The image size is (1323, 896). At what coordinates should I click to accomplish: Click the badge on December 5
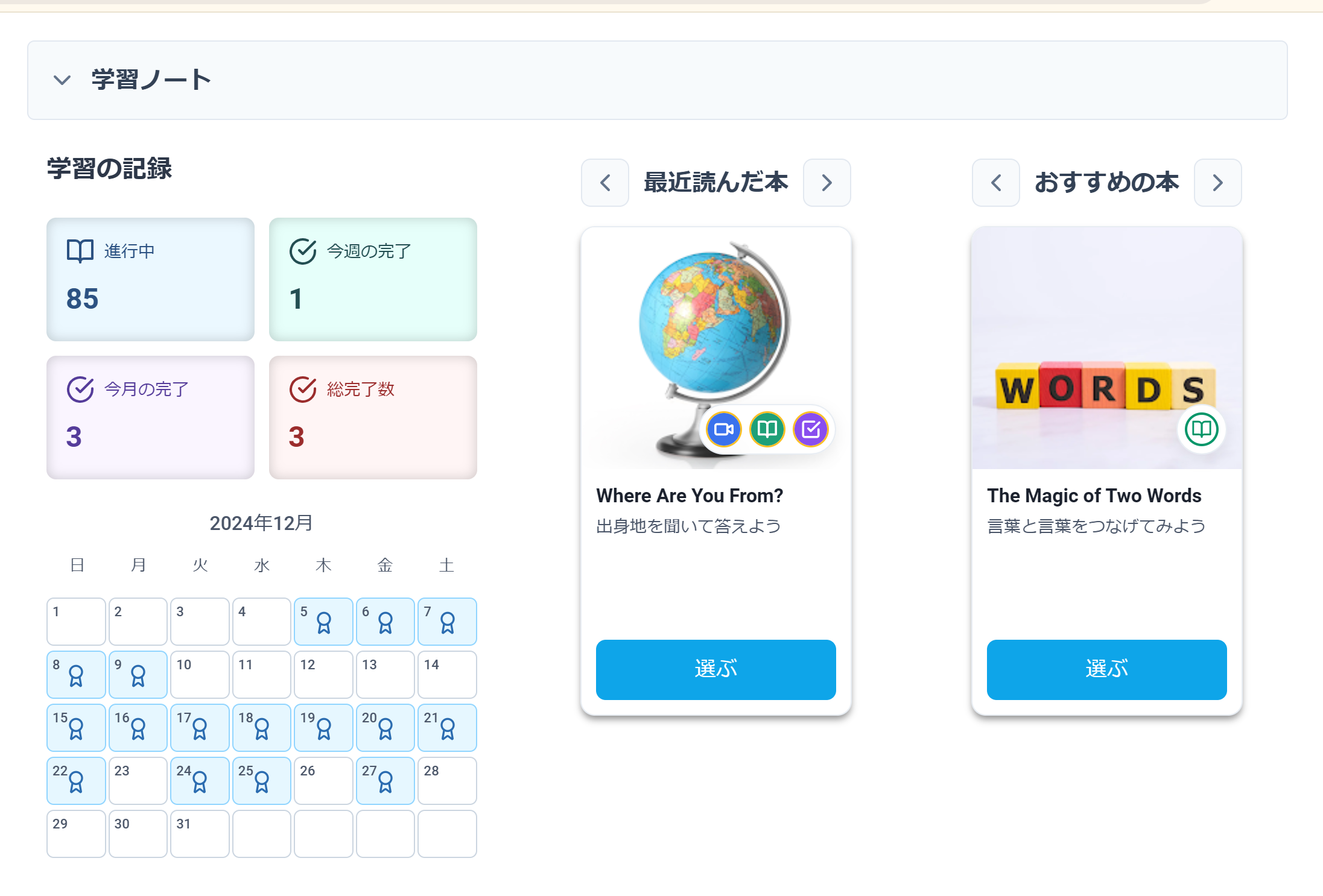[x=324, y=623]
